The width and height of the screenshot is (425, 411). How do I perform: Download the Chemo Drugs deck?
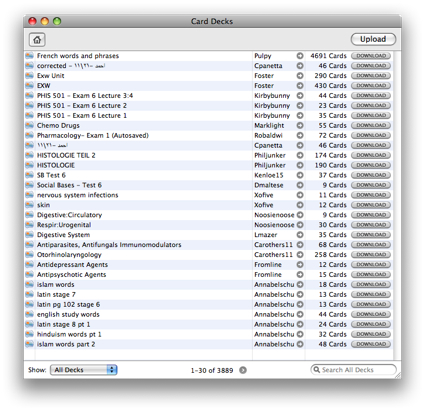click(371, 125)
